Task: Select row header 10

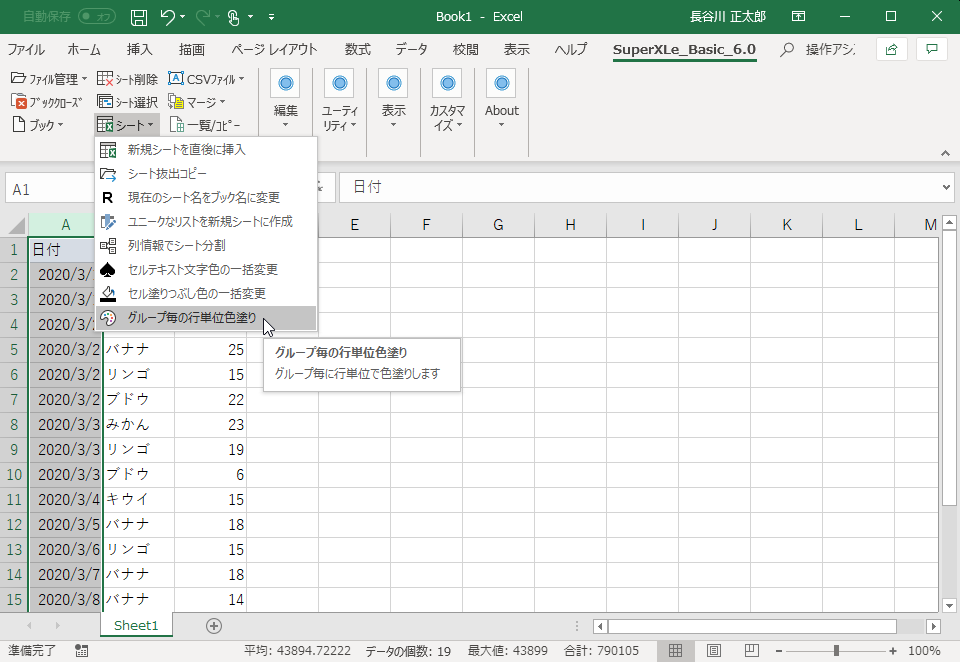Action: point(14,475)
